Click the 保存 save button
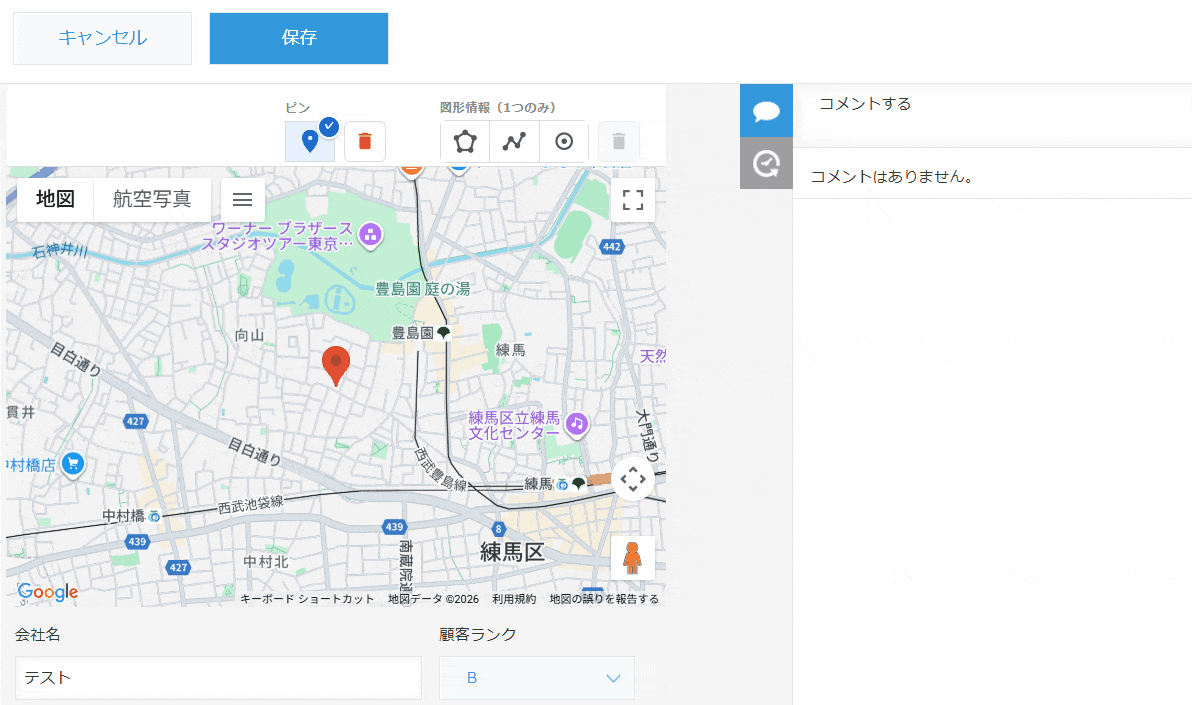This screenshot has height=705, width=1192. tap(299, 38)
